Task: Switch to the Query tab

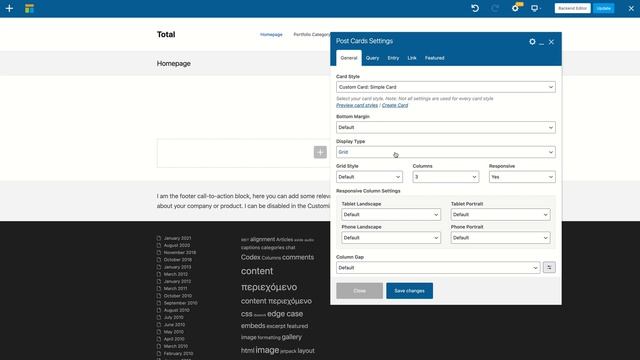Action: click(372, 58)
